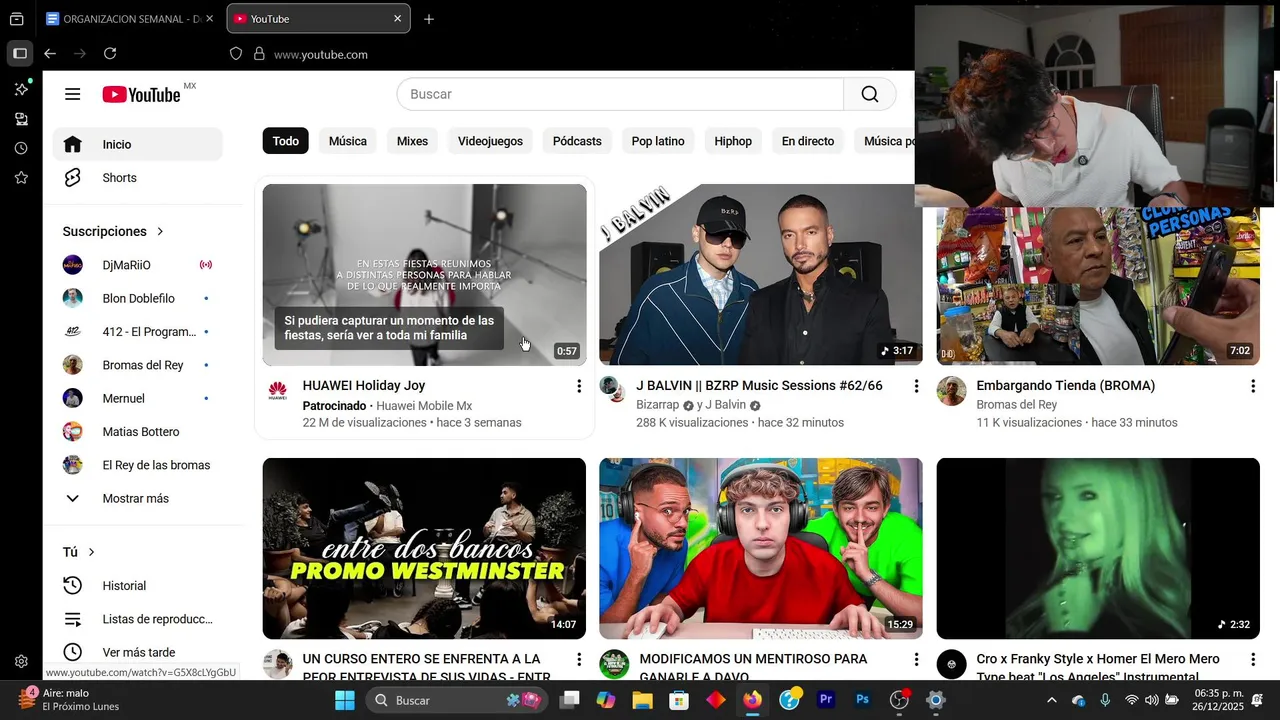Image resolution: width=1280 pixels, height=720 pixels.
Task: Select the Hiphop filter chip
Action: point(733,141)
